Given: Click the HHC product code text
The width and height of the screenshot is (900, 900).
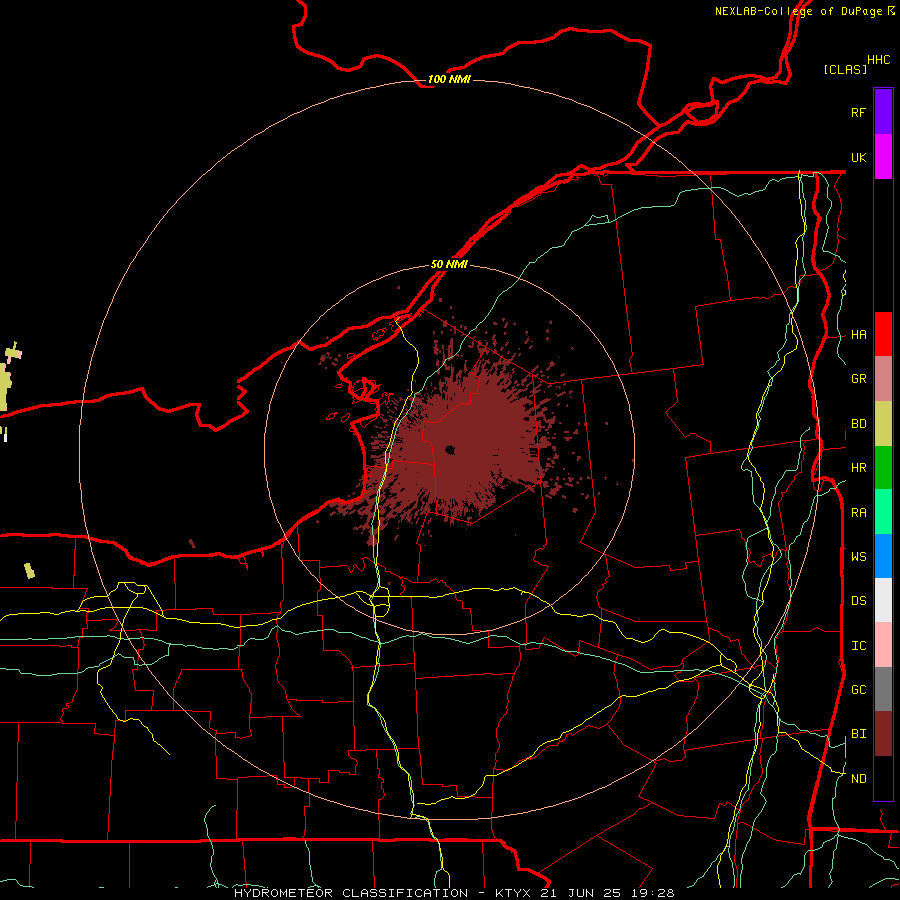Looking at the screenshot, I should tap(878, 60).
